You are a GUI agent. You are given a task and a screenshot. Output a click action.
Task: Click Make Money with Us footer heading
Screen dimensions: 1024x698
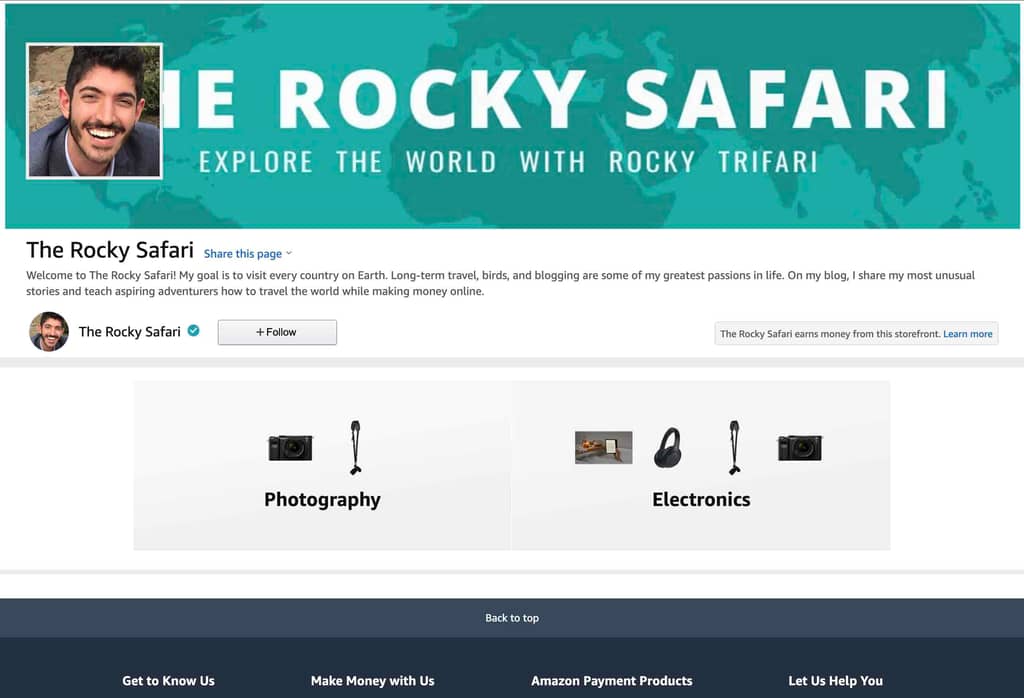(x=372, y=680)
